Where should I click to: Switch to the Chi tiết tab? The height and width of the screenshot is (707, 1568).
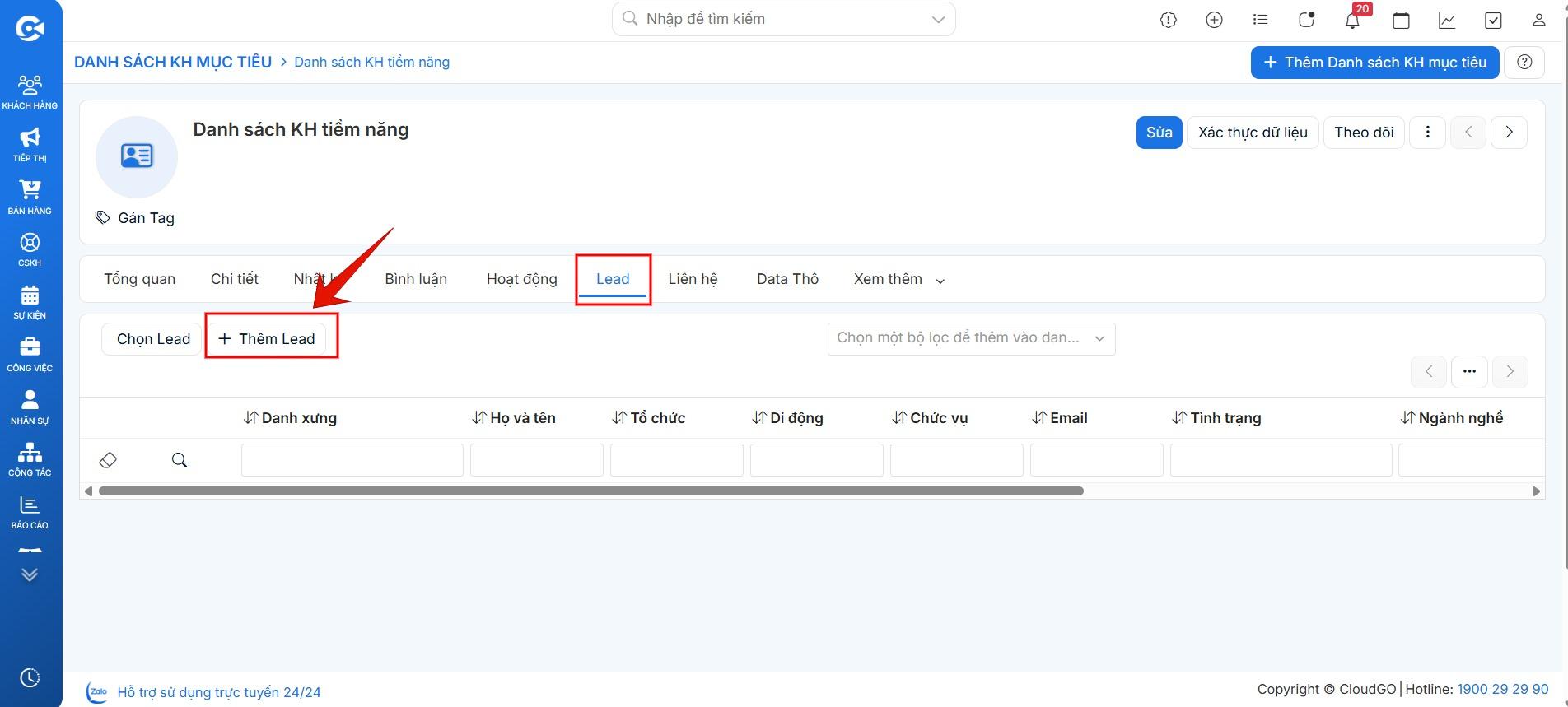pos(235,279)
